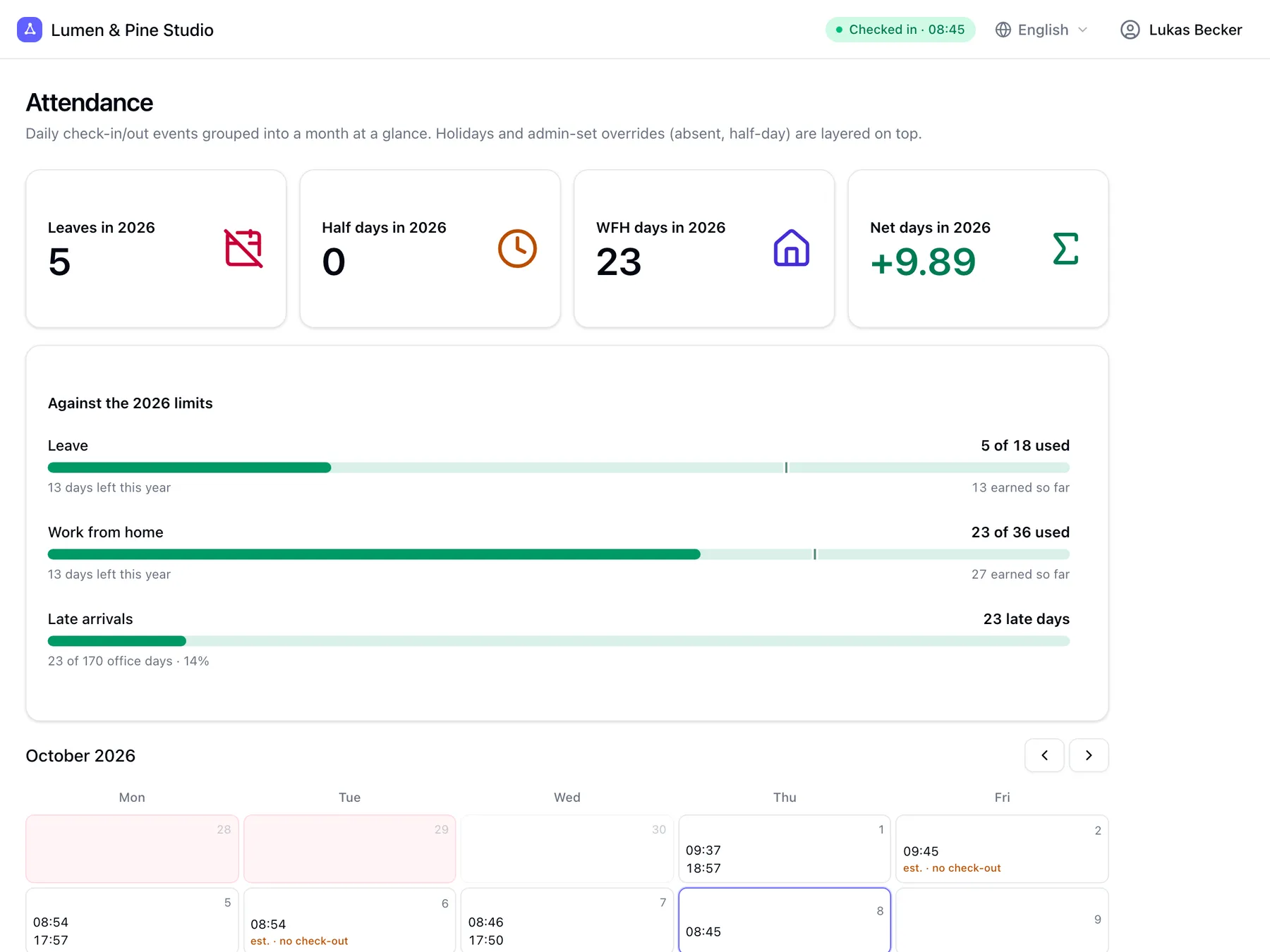Click '23 of 170 office days · 14%' text
The height and width of the screenshot is (952, 1270).
pyautogui.click(x=128, y=661)
